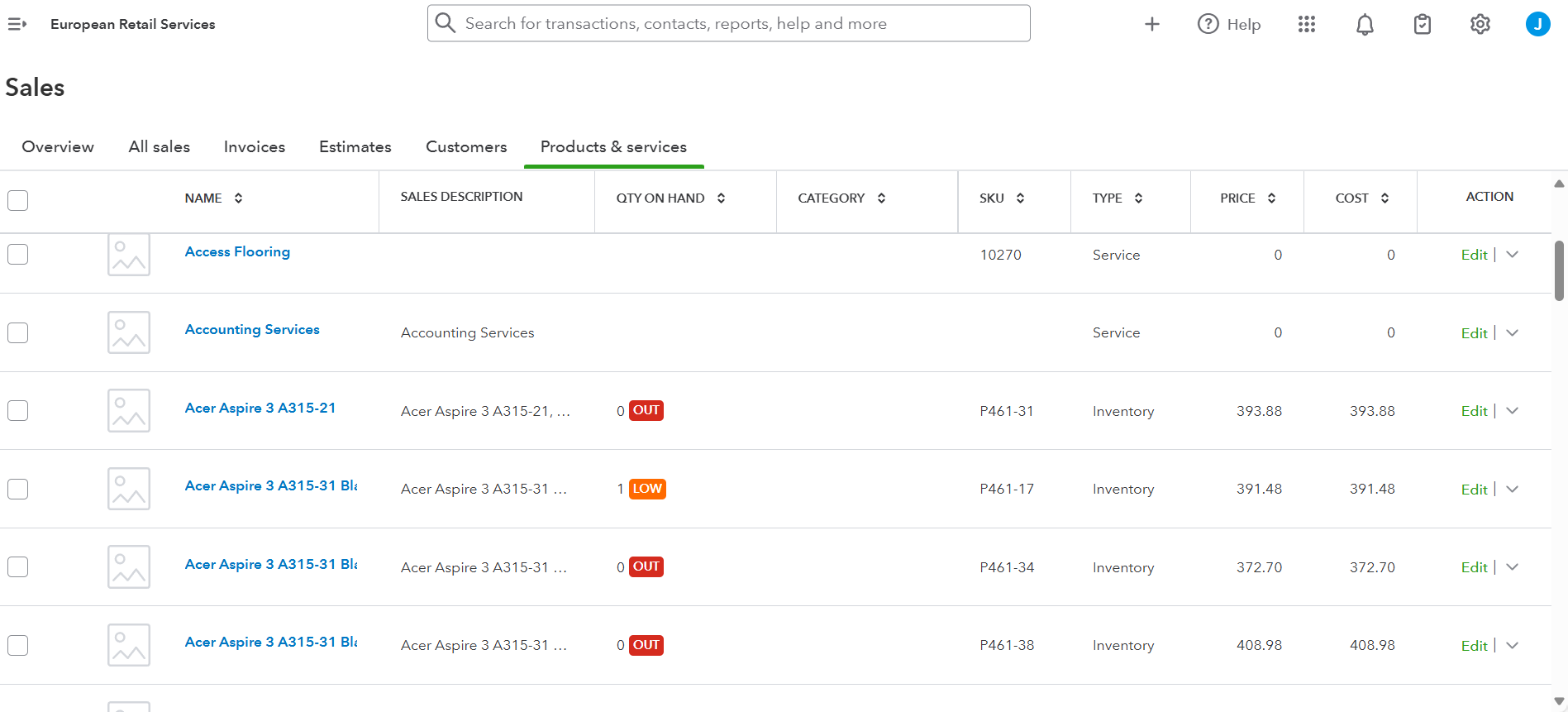1568x712 pixels.
Task: Click Edit for SKU P461-38 row
Action: [1474, 646]
